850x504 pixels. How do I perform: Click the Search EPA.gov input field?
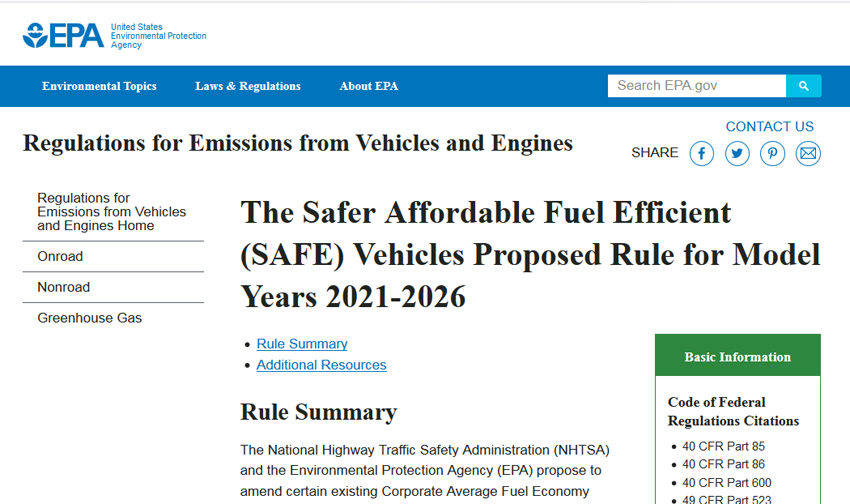pos(697,86)
